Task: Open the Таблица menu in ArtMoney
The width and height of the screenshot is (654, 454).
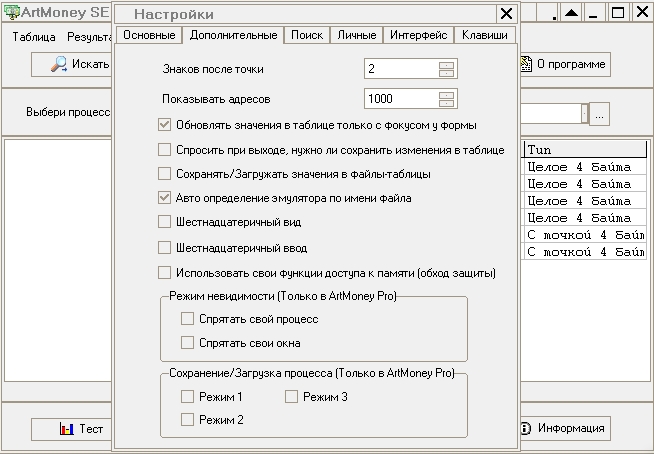Action: tap(34, 37)
